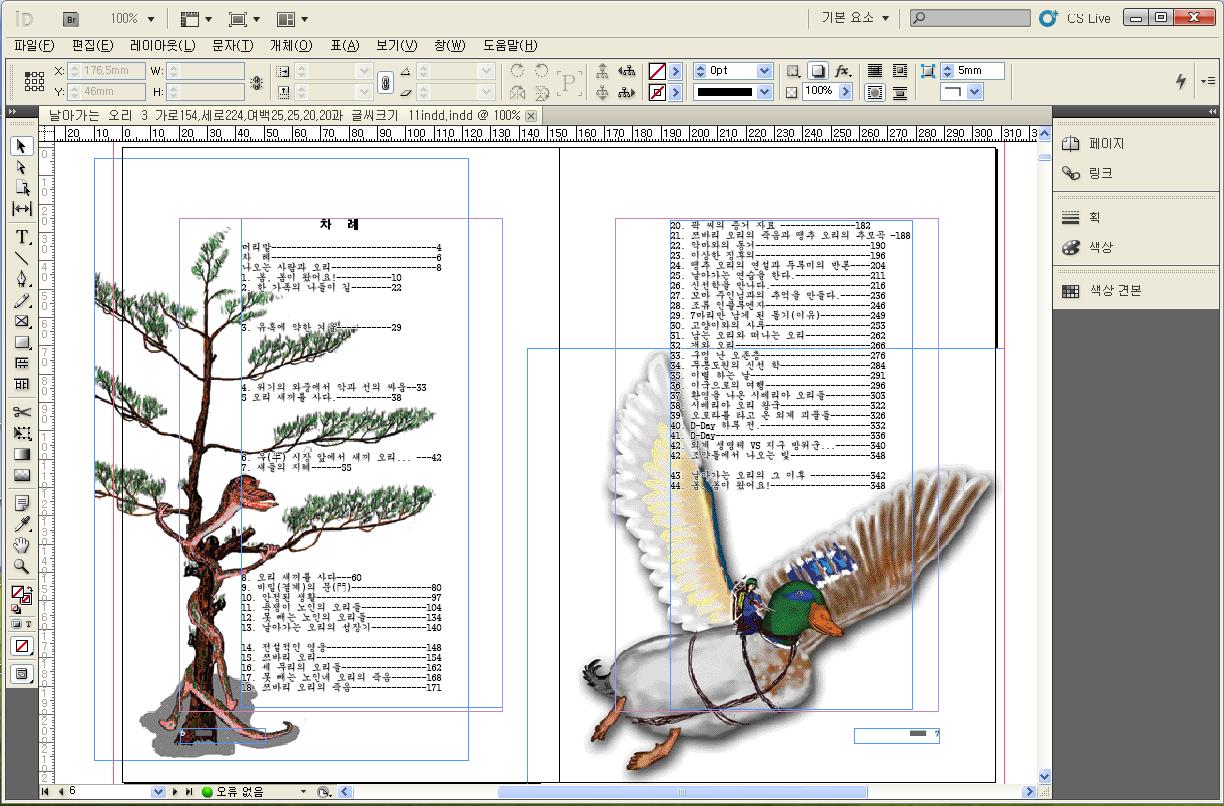Expand the stroke weight 0pt dropdown
The width and height of the screenshot is (1224, 806).
[x=765, y=71]
